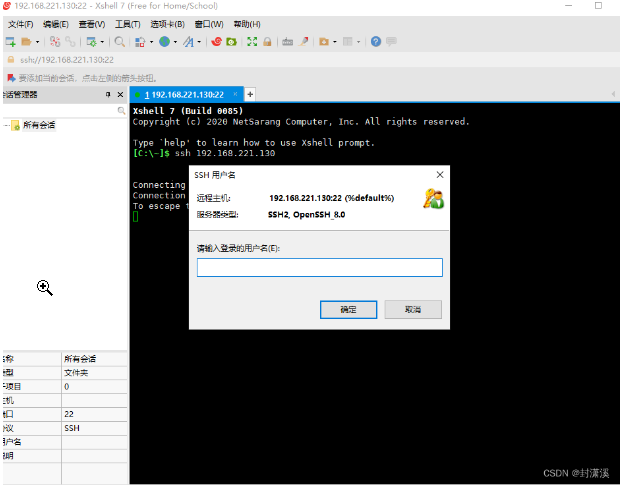Click the padlock Lock Screen icon
This screenshot has height=487, width=620.
[x=267, y=42]
